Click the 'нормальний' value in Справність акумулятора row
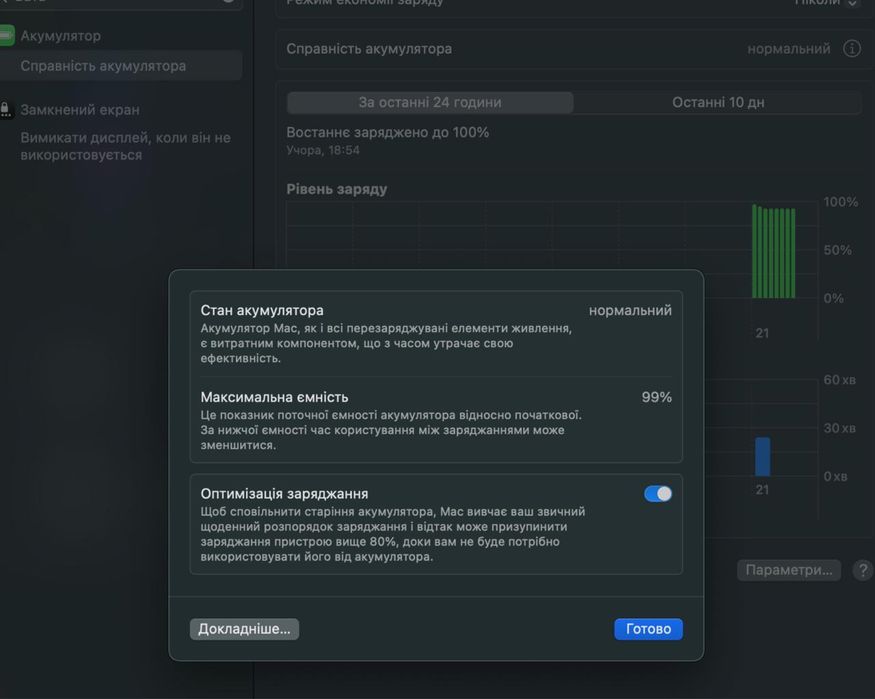This screenshot has height=699, width=875. (x=789, y=49)
